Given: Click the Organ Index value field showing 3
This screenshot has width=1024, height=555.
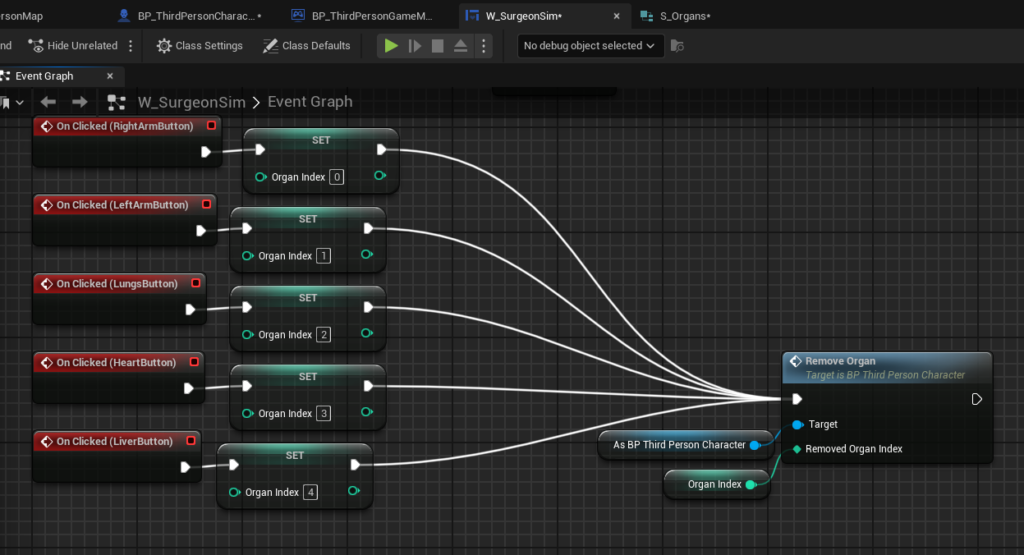Looking at the screenshot, I should [x=323, y=414].
